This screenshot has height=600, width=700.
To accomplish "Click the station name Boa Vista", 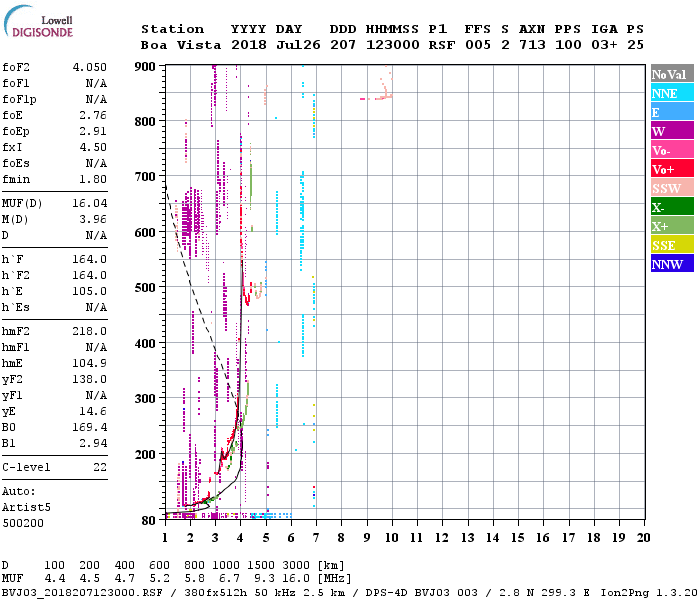I will (181, 45).
